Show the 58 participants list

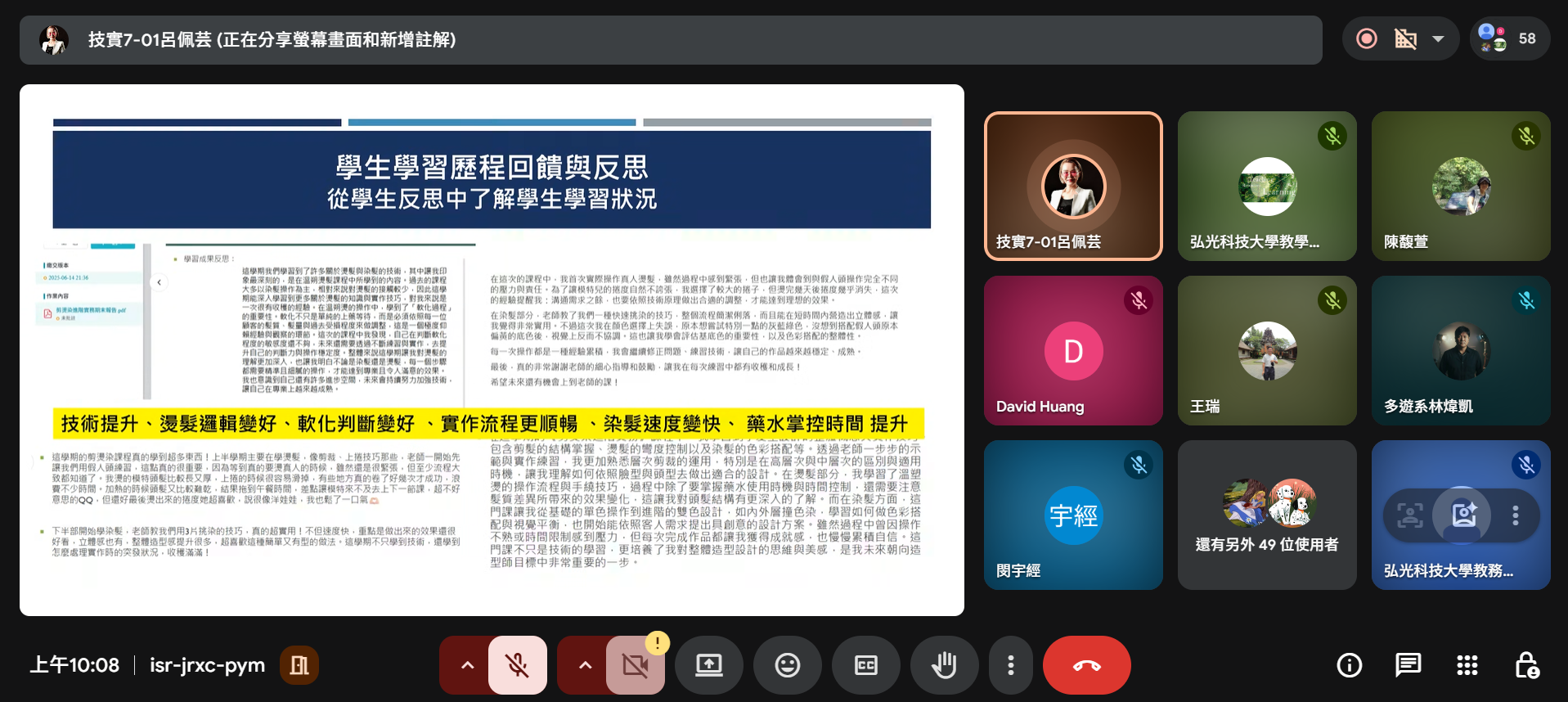click(1509, 38)
